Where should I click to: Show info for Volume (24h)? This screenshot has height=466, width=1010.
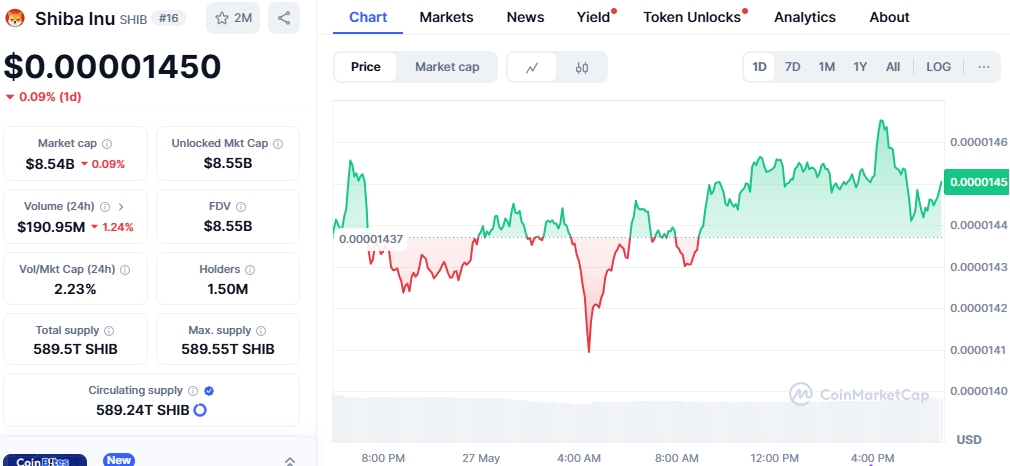(x=105, y=207)
